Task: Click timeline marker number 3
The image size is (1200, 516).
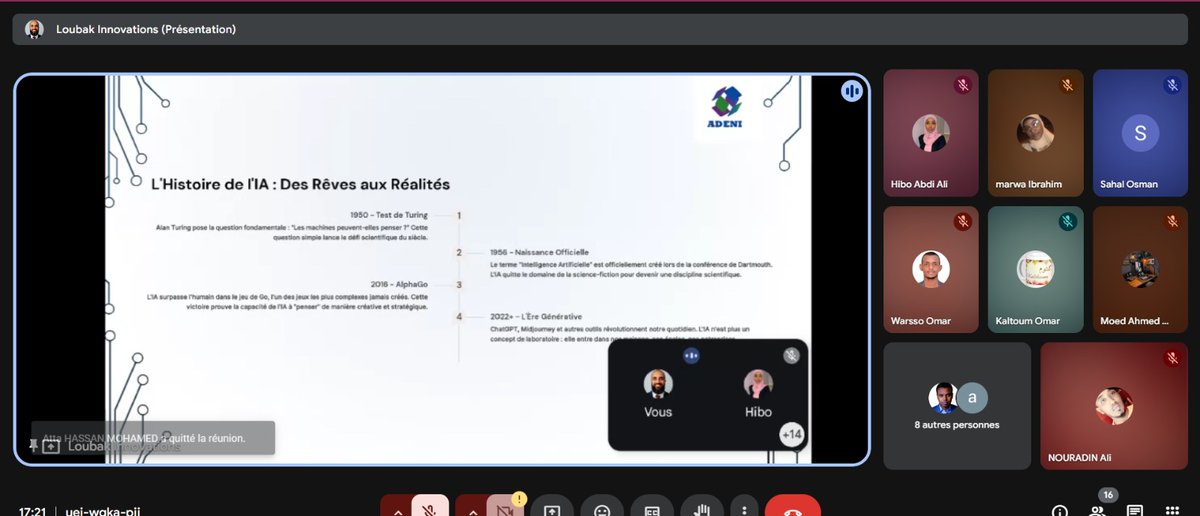Action: pos(459,284)
